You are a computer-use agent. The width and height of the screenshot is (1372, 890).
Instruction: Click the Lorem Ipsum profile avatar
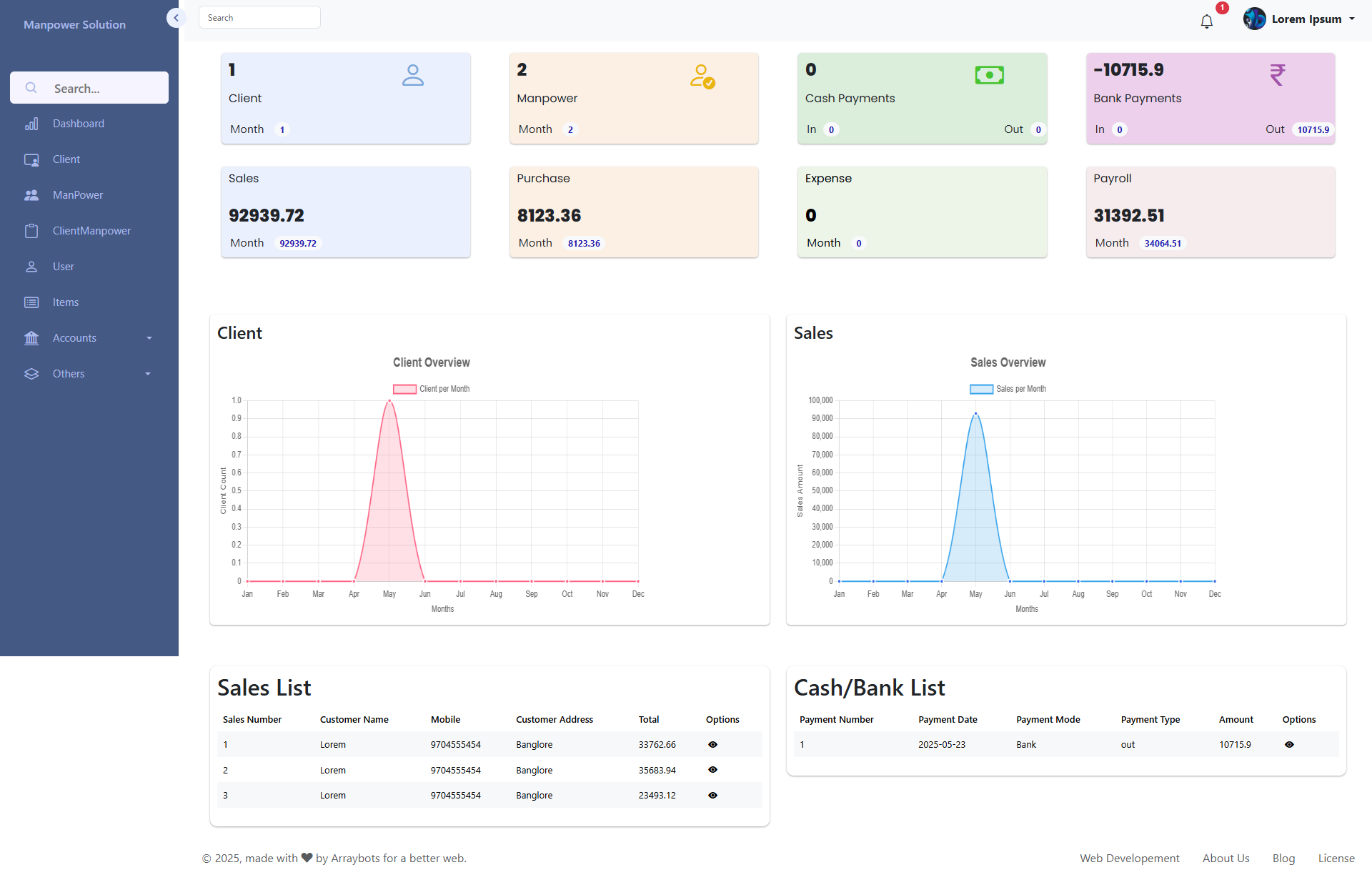point(1254,19)
